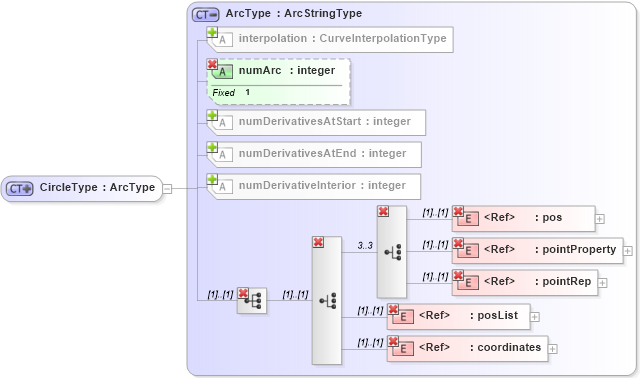
Task: Click the [1]..[1] label before coordinates
Action: tap(371, 342)
